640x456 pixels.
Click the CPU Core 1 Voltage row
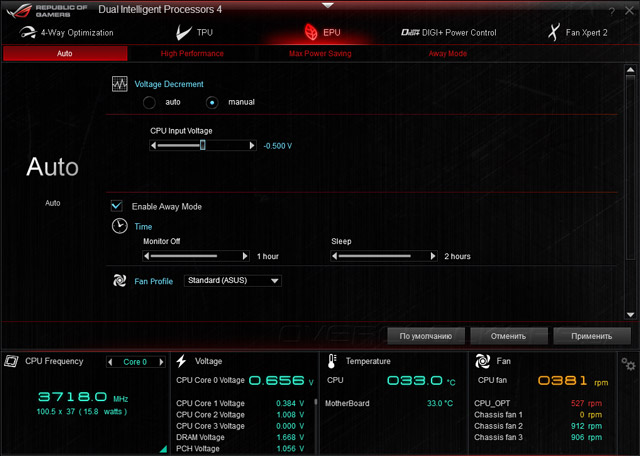[x=240, y=403]
